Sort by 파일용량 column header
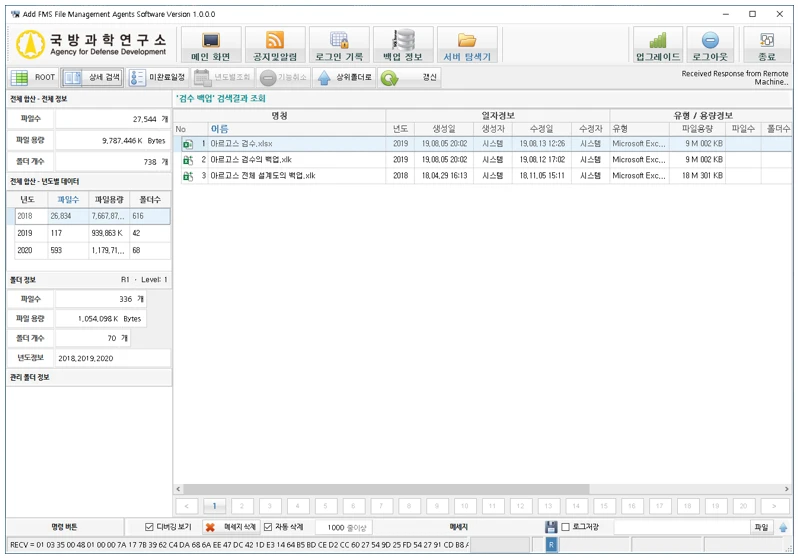The width and height of the screenshot is (798, 558). [697, 129]
